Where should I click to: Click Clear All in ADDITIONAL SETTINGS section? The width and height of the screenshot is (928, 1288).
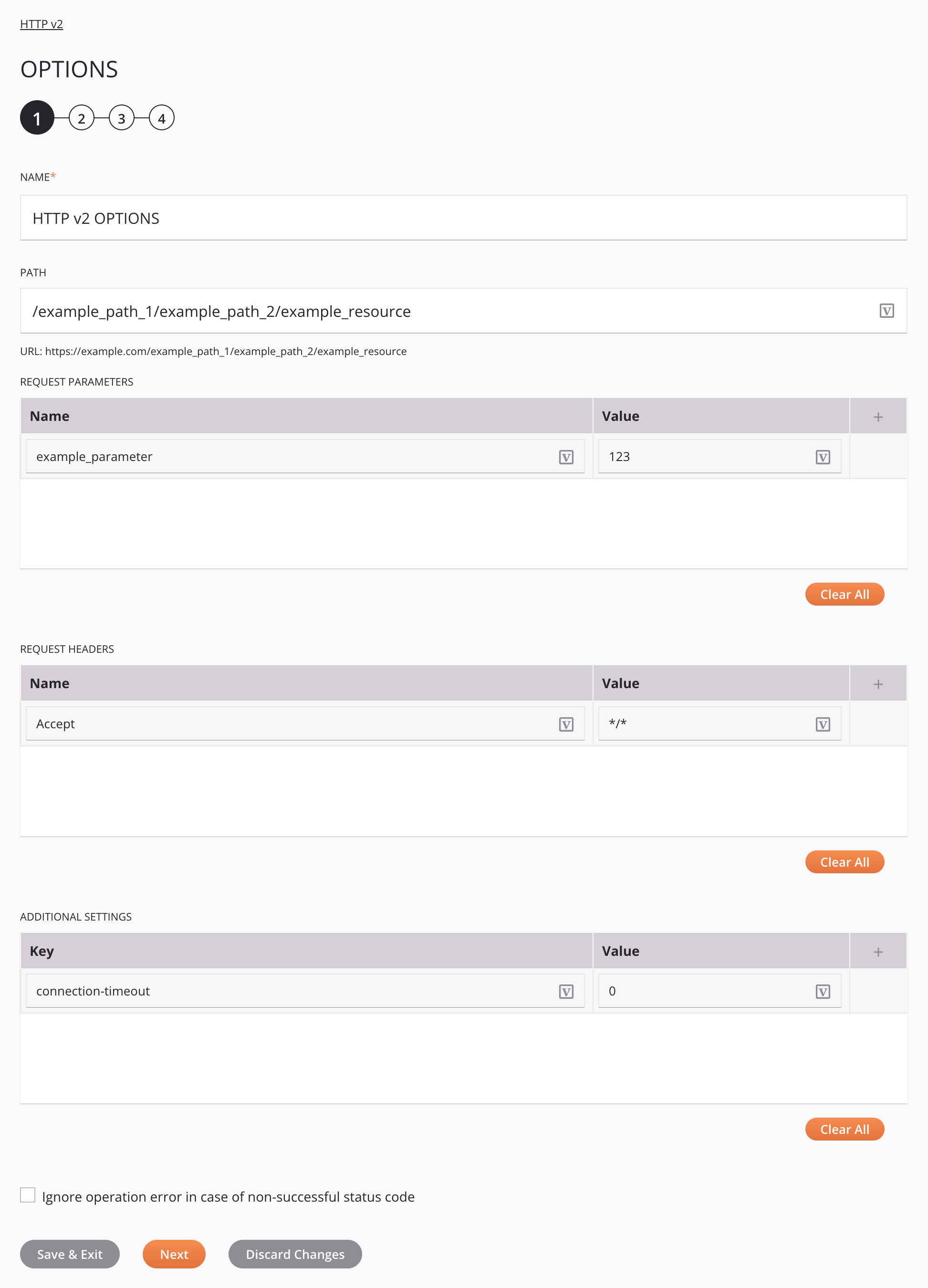pyautogui.click(x=844, y=1129)
